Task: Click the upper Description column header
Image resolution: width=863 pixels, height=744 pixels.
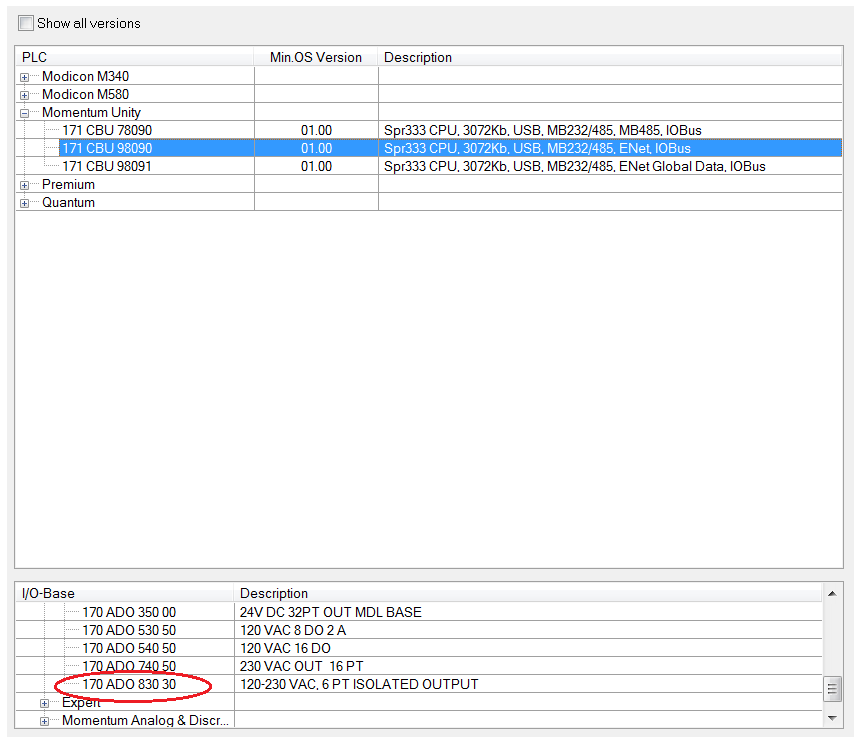Action: pyautogui.click(x=610, y=57)
